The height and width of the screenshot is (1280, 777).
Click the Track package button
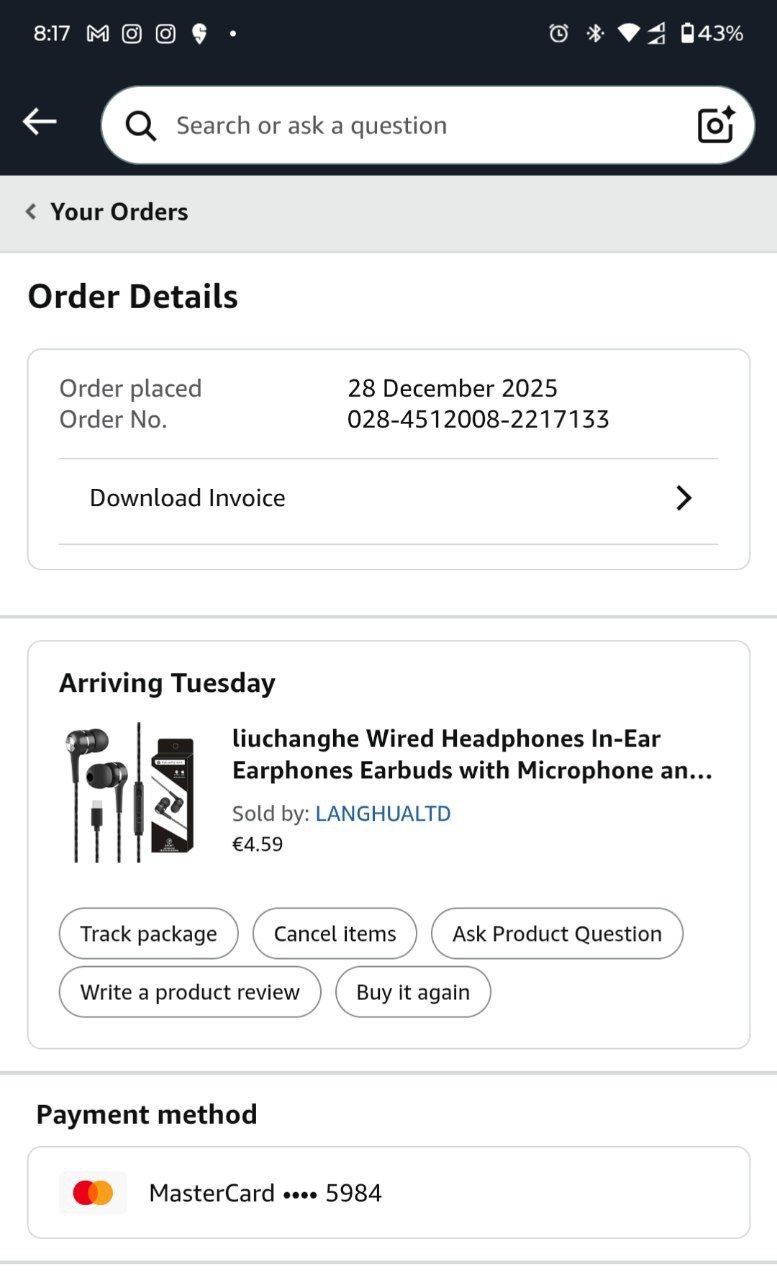point(149,934)
